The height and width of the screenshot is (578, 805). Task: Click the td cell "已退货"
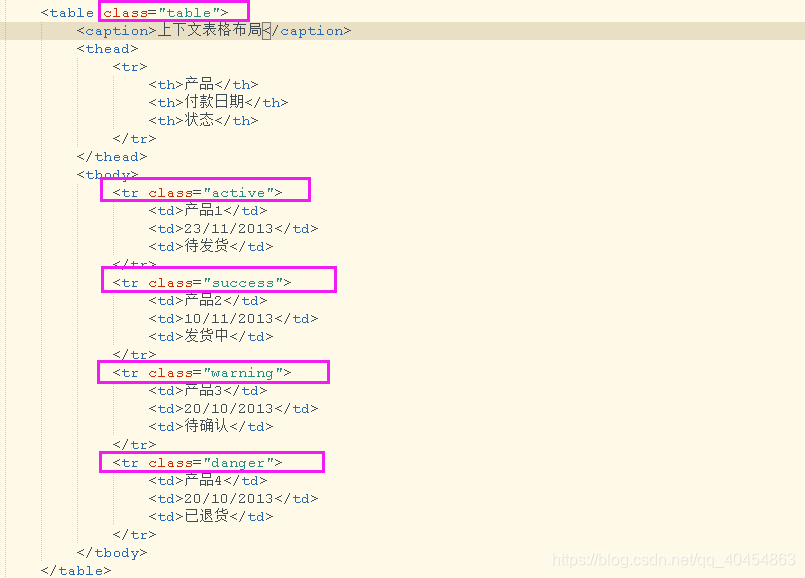[x=211, y=516]
